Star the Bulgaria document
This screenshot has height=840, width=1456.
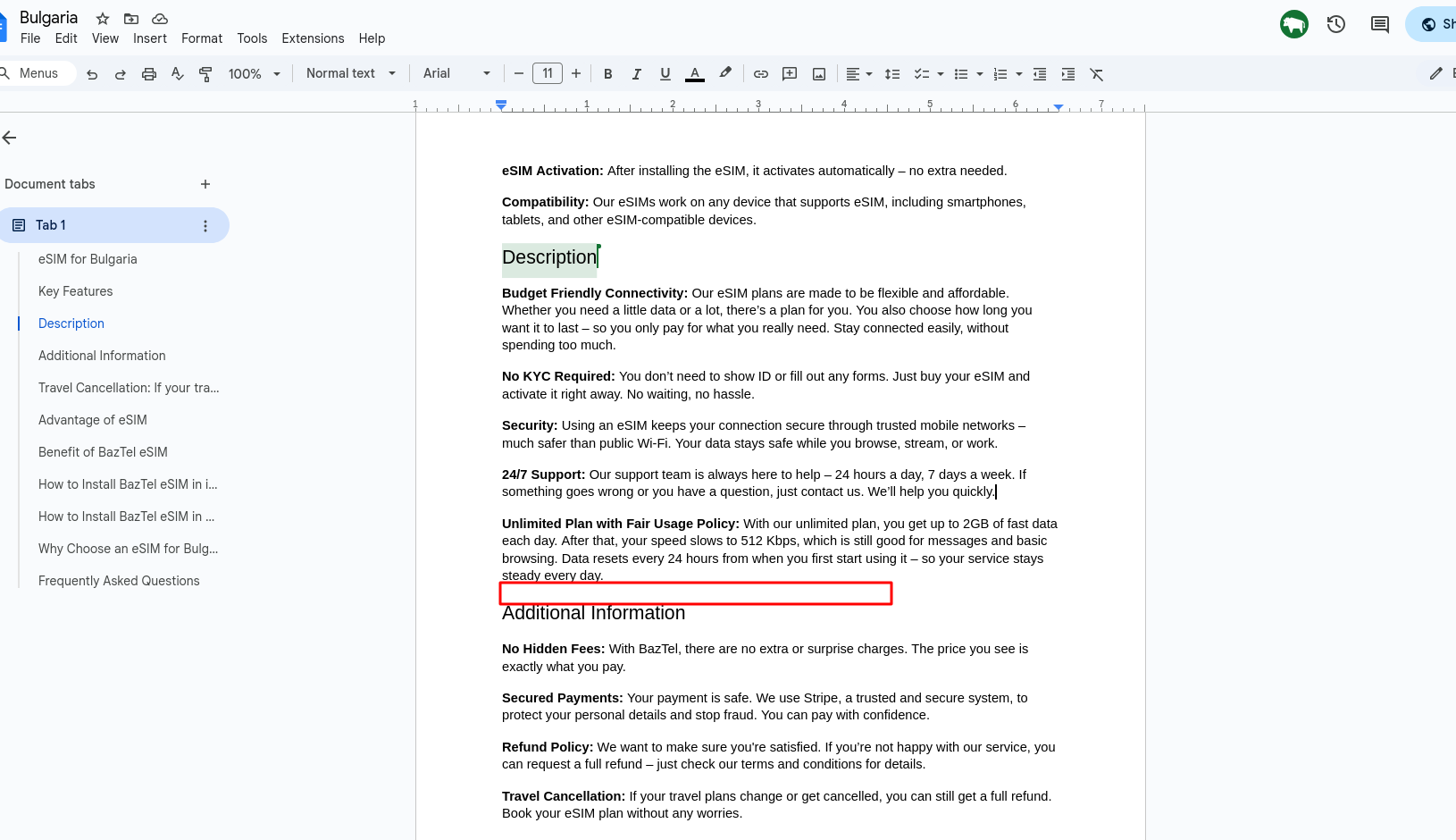pos(103,19)
